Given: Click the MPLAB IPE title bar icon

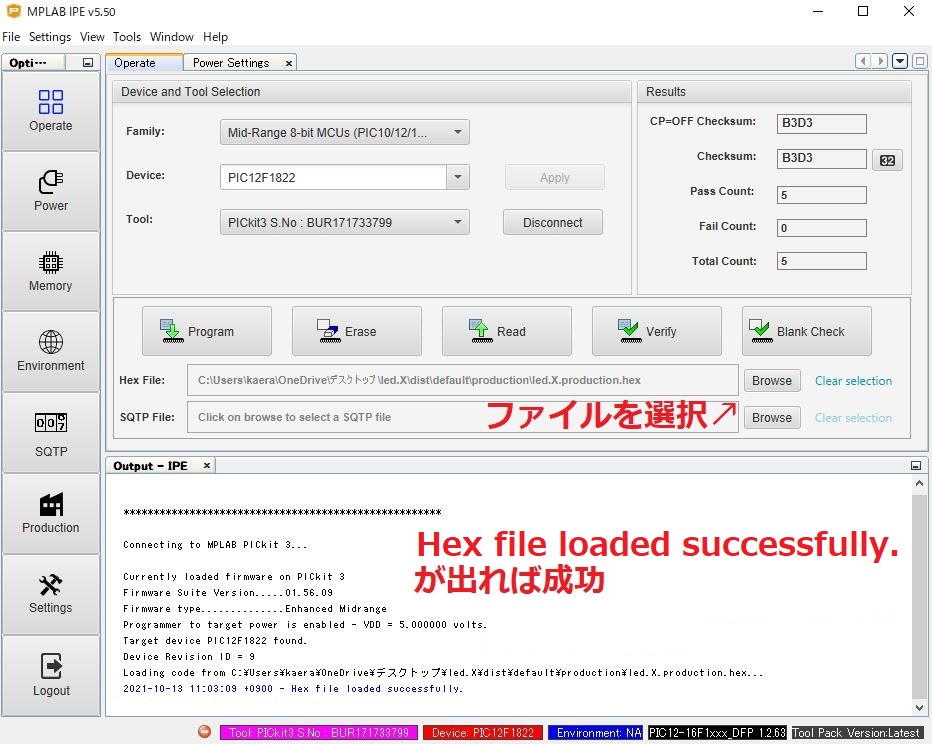Looking at the screenshot, I should 13,11.
